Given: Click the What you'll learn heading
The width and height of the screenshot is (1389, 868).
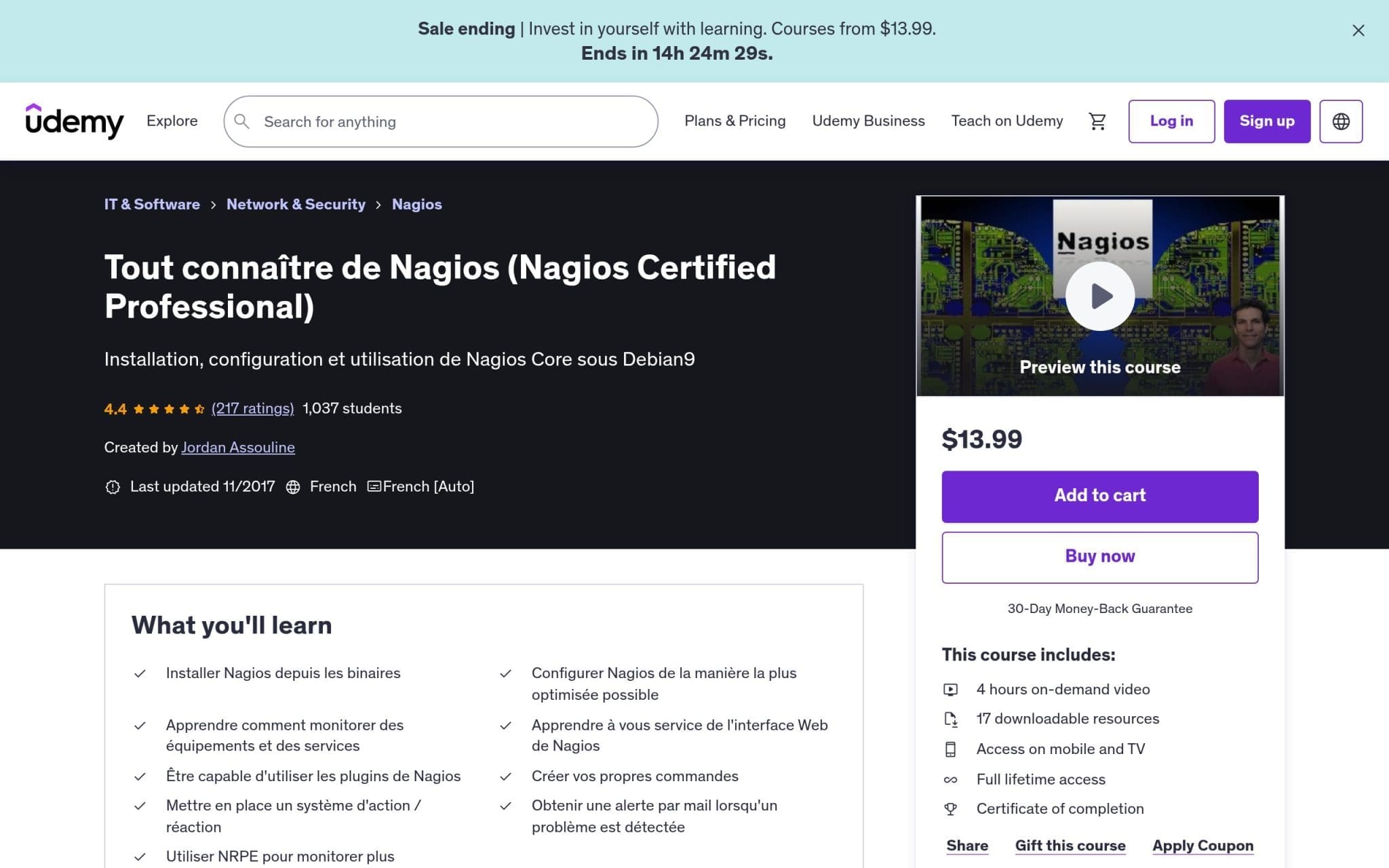Looking at the screenshot, I should [x=231, y=625].
